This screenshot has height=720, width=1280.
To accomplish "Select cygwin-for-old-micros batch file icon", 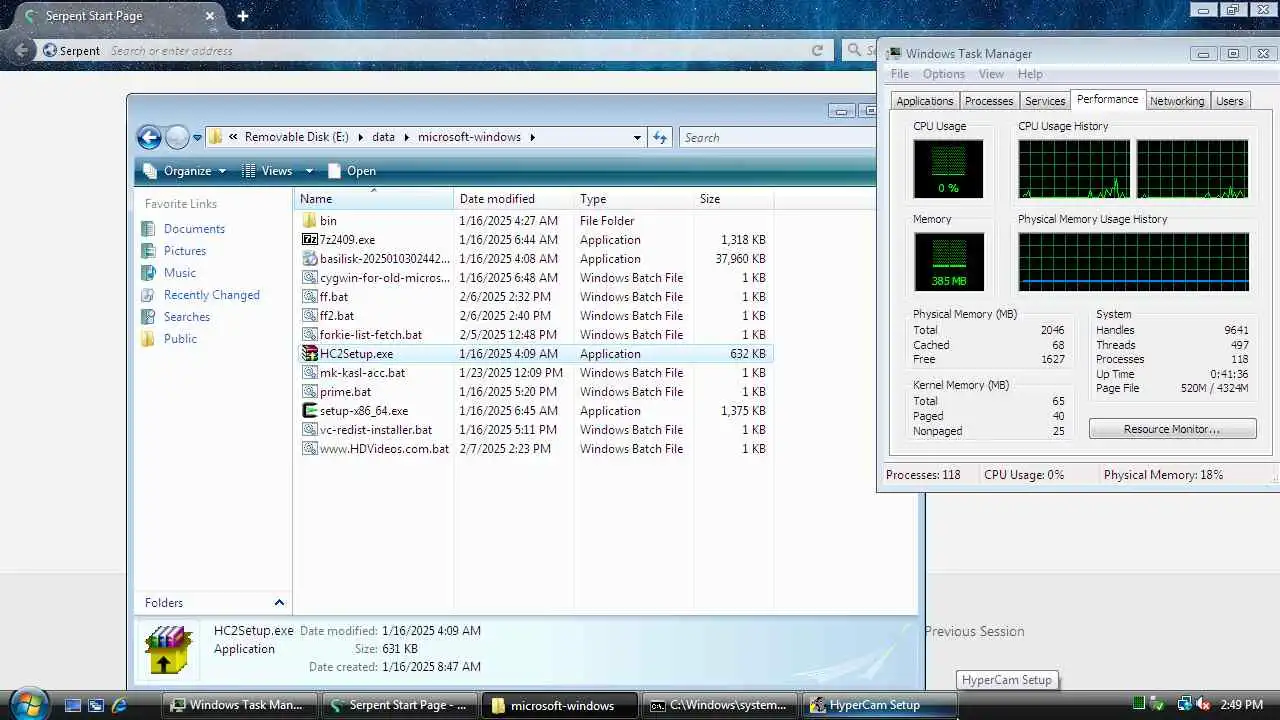I will pos(310,278).
